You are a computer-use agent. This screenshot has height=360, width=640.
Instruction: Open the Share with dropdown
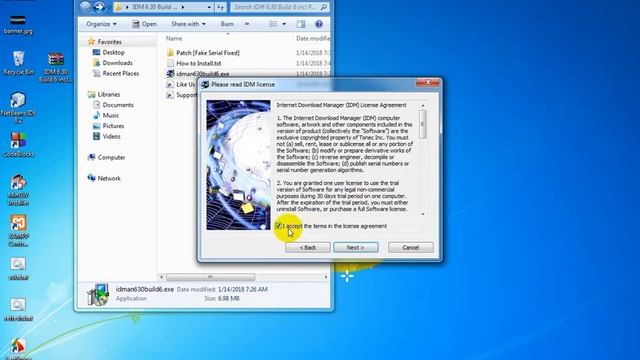tap(188, 24)
